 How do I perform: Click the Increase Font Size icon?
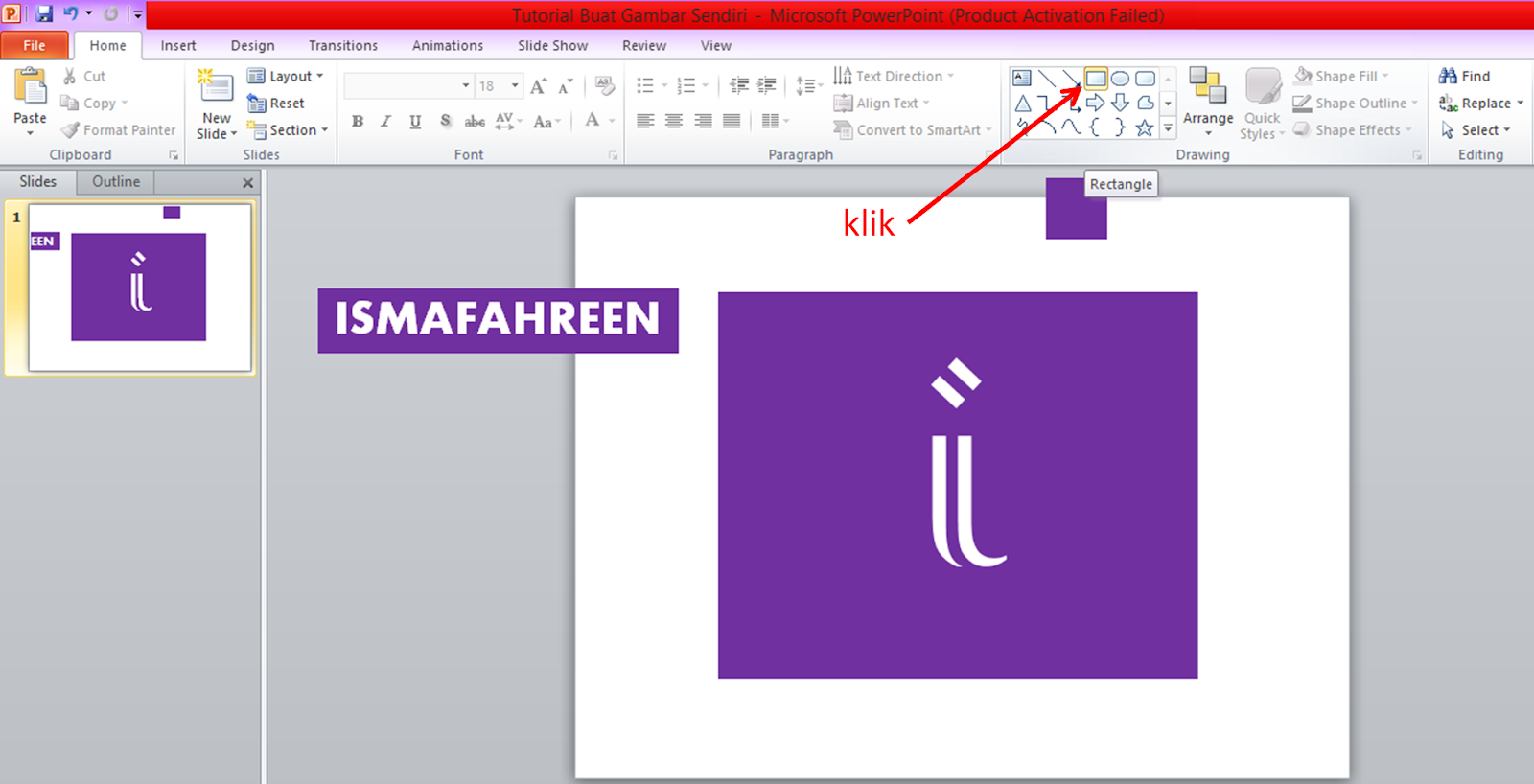click(x=539, y=86)
